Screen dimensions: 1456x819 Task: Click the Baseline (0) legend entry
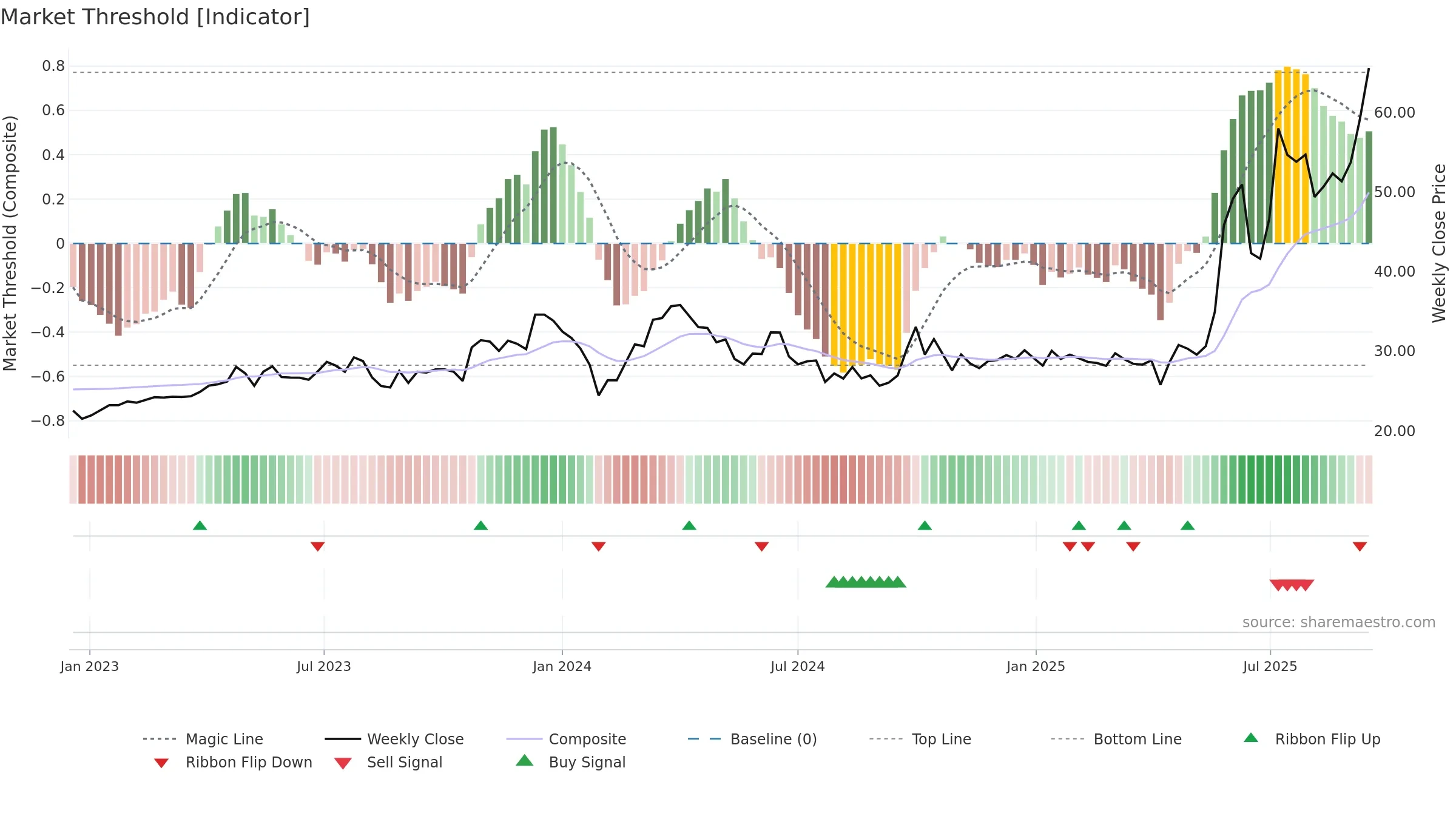tap(752, 739)
